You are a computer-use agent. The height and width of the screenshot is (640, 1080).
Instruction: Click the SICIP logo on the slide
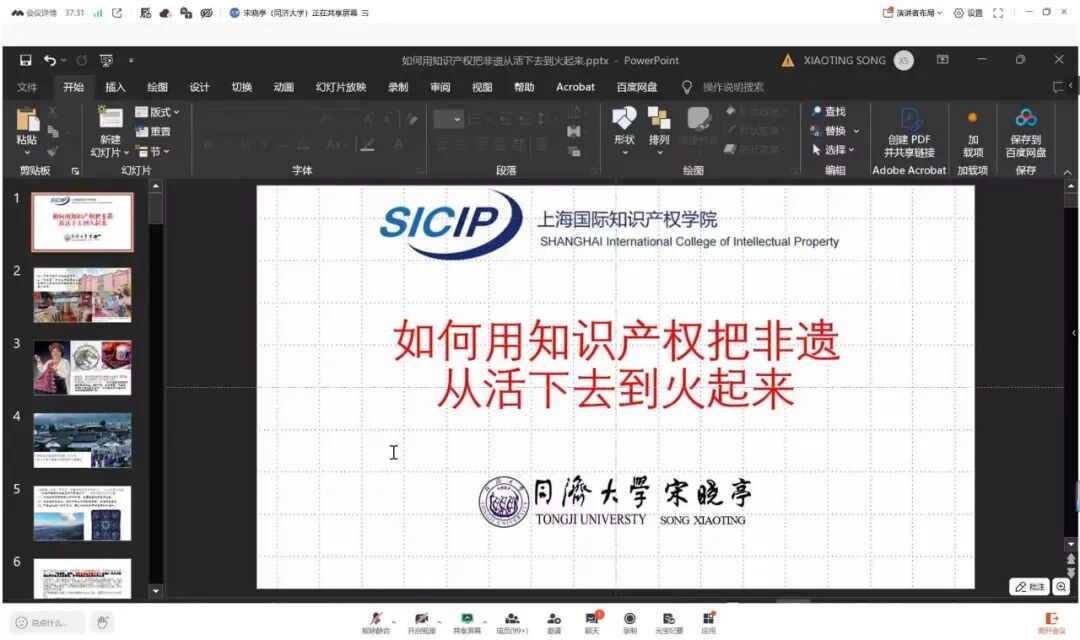click(451, 224)
